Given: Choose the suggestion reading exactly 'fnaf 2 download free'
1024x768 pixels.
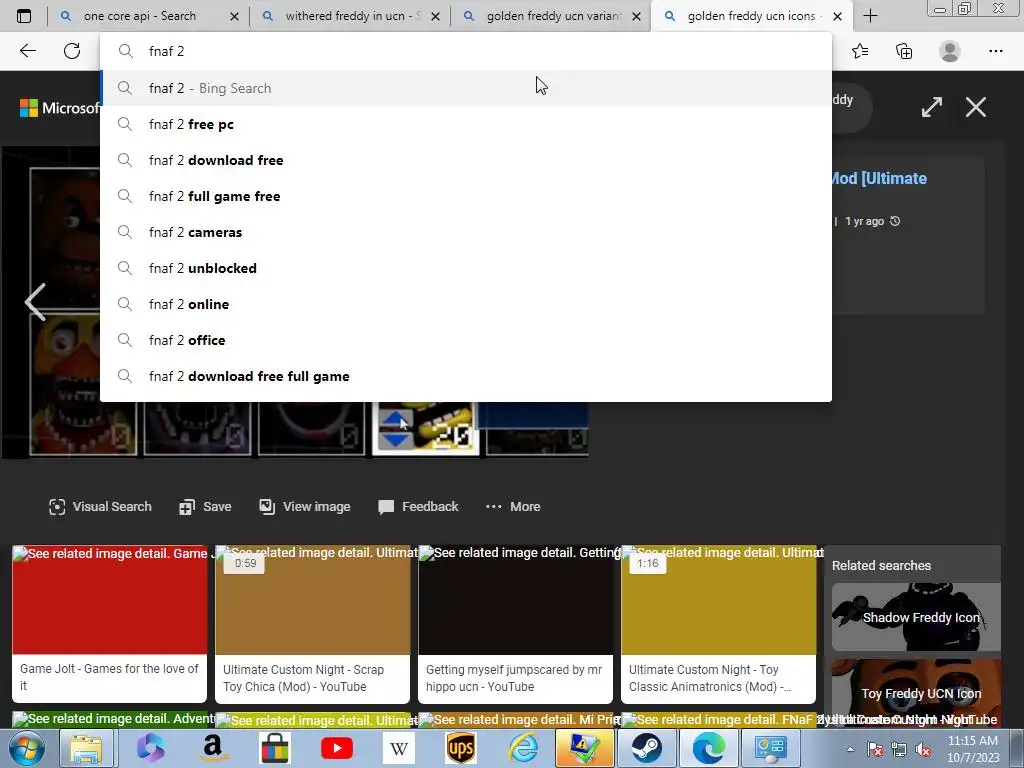Looking at the screenshot, I should (466, 160).
